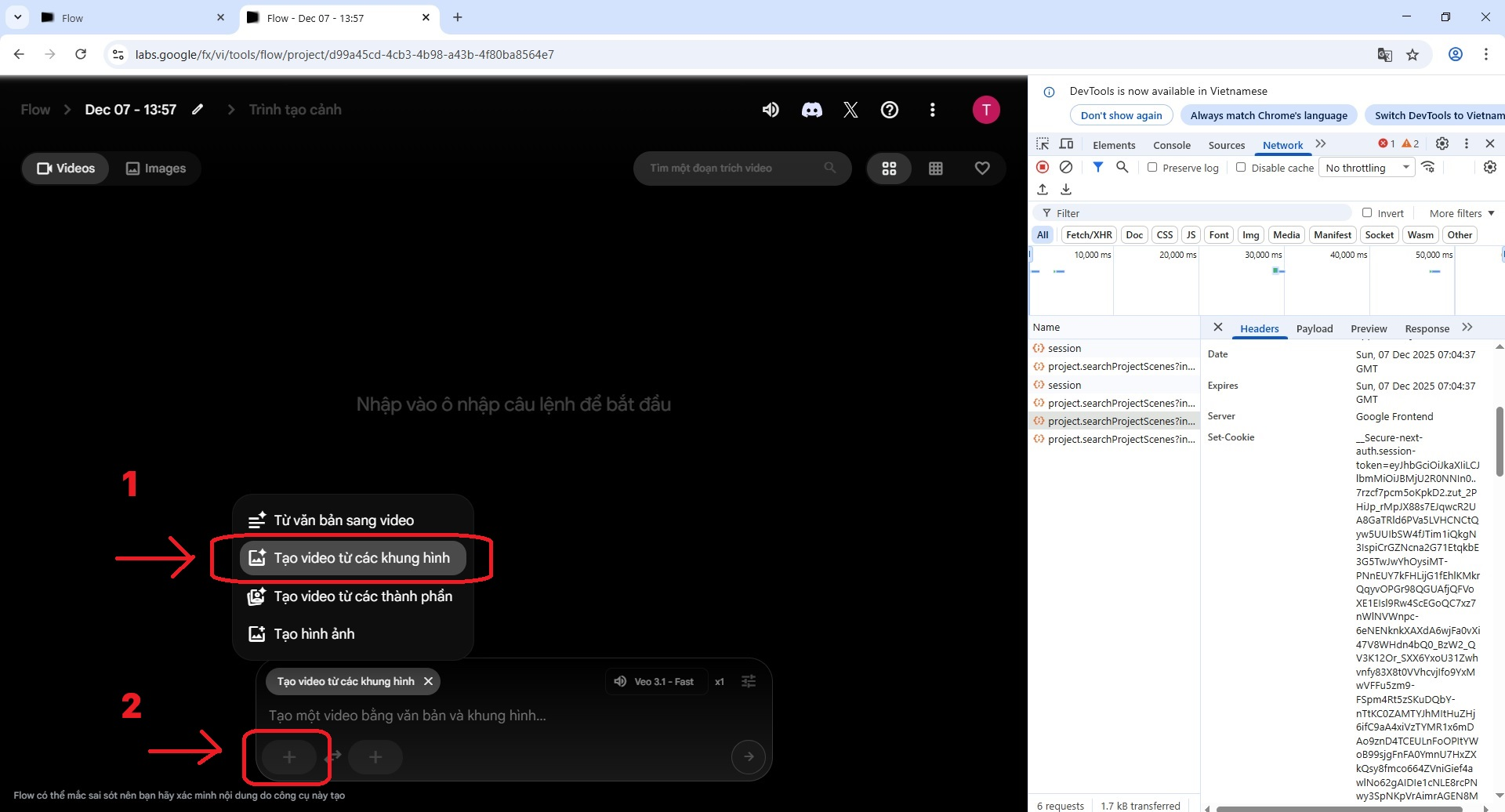
Task: Expand the More filters dropdown
Action: tap(1461, 213)
